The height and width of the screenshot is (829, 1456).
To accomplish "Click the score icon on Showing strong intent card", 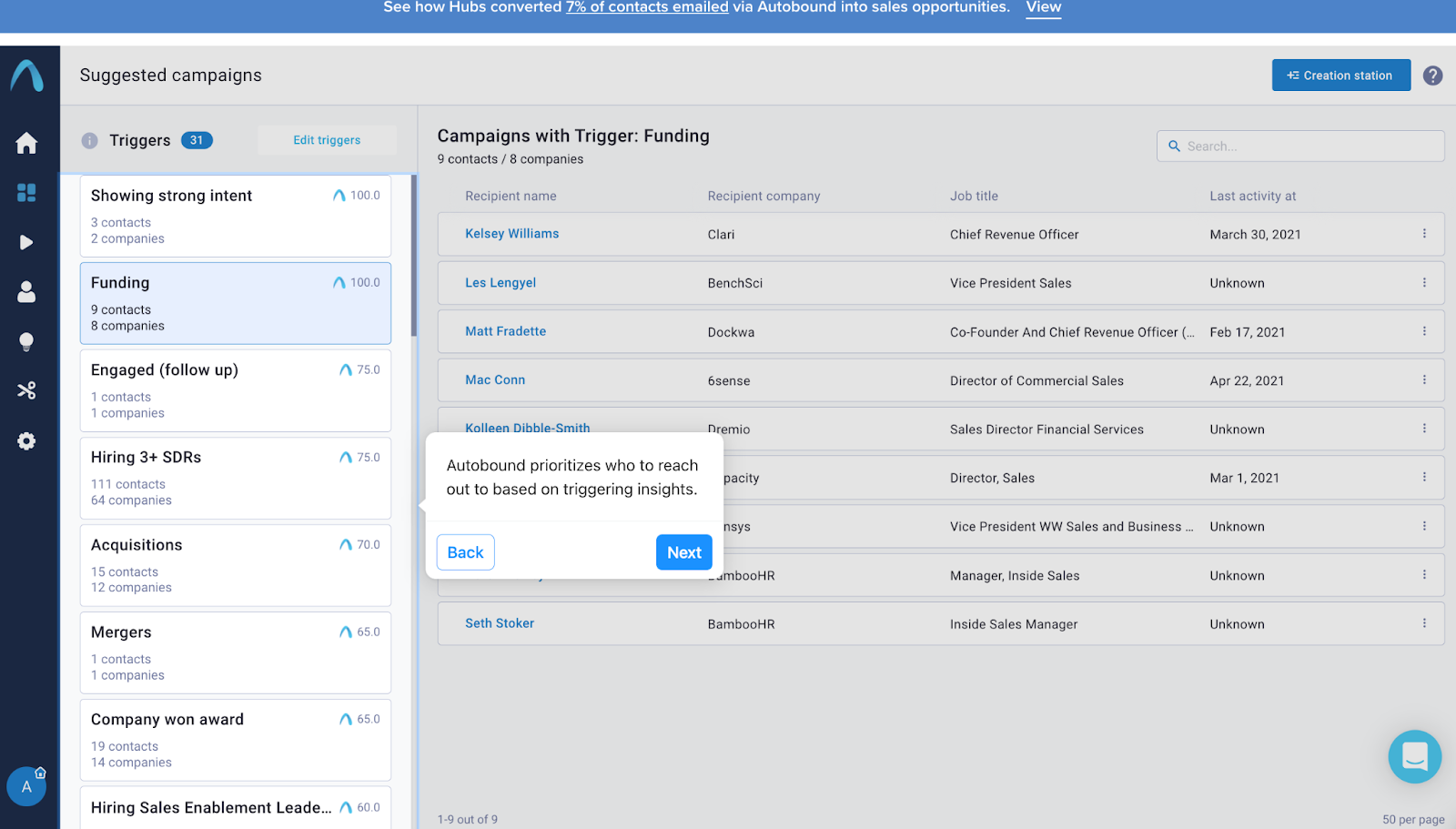I will coord(339,196).
